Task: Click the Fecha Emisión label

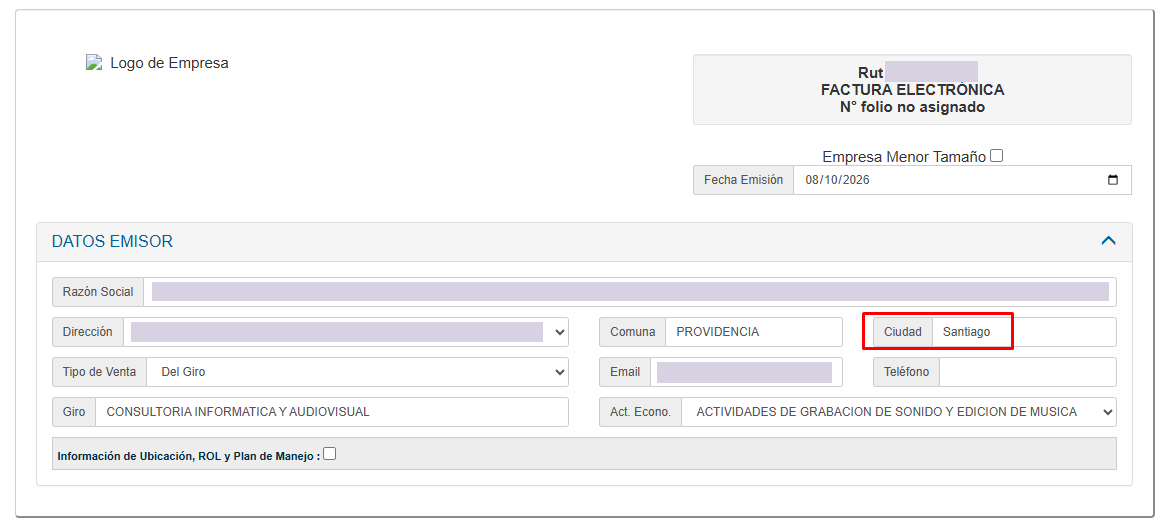Action: pyautogui.click(x=743, y=180)
